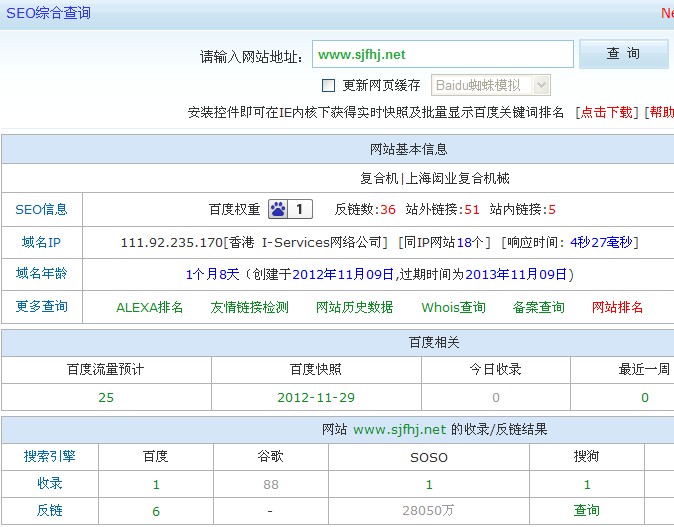Open the ALEXA排名 link
This screenshot has height=527, width=674.
tap(150, 307)
